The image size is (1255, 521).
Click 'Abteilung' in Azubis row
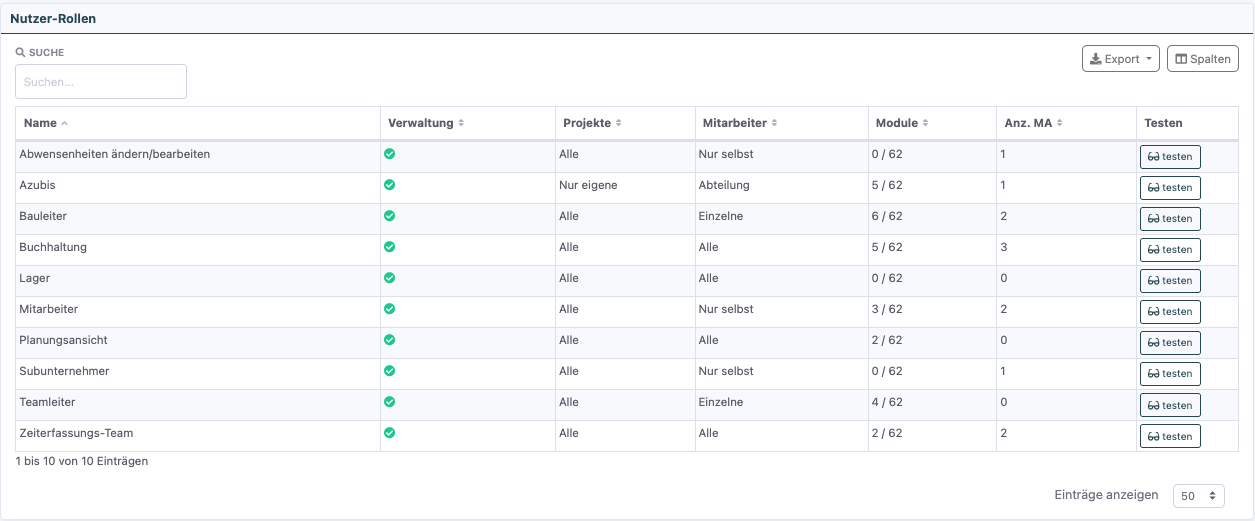coord(724,185)
